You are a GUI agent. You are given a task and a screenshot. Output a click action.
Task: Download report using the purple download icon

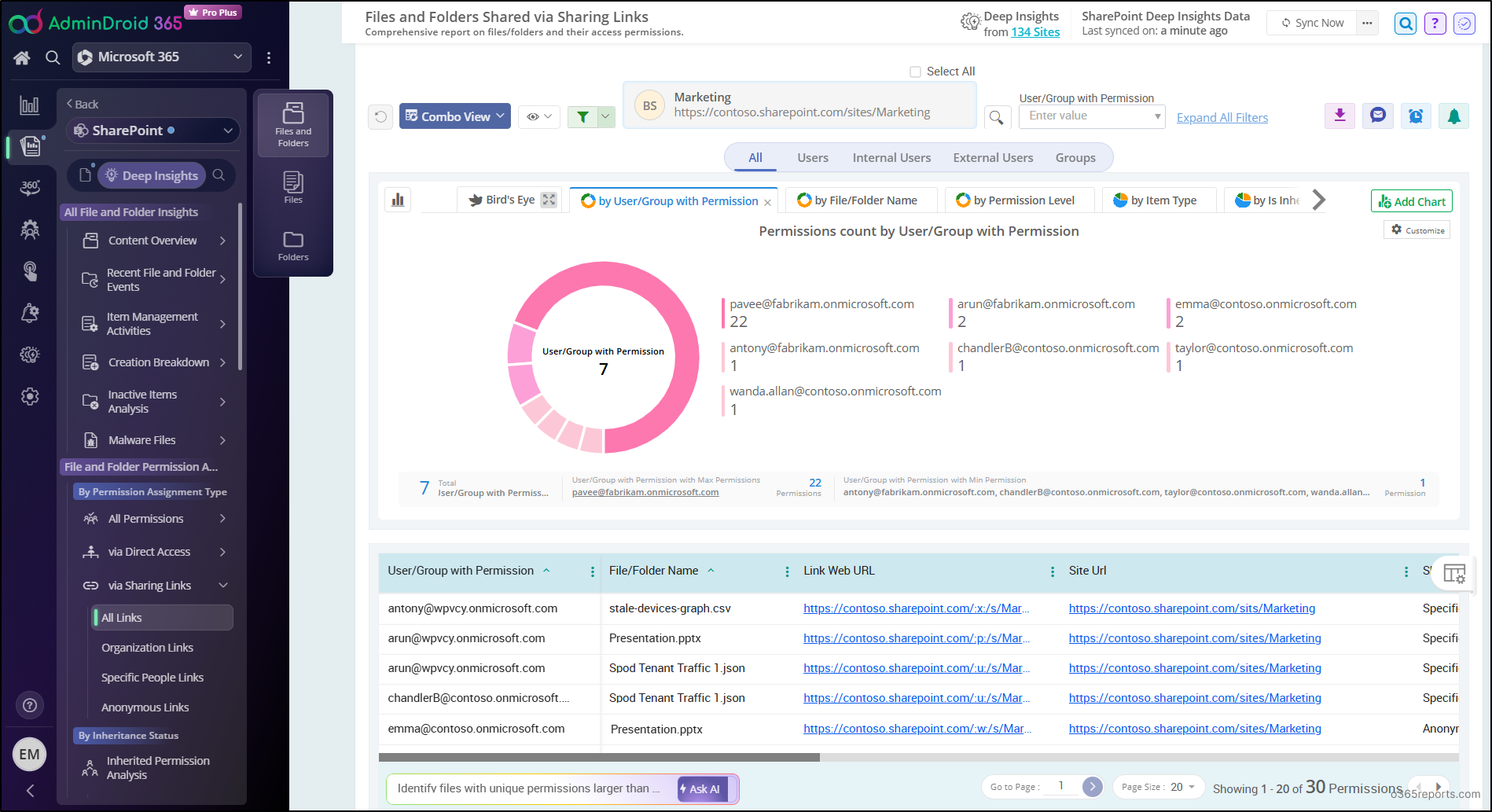click(1340, 116)
